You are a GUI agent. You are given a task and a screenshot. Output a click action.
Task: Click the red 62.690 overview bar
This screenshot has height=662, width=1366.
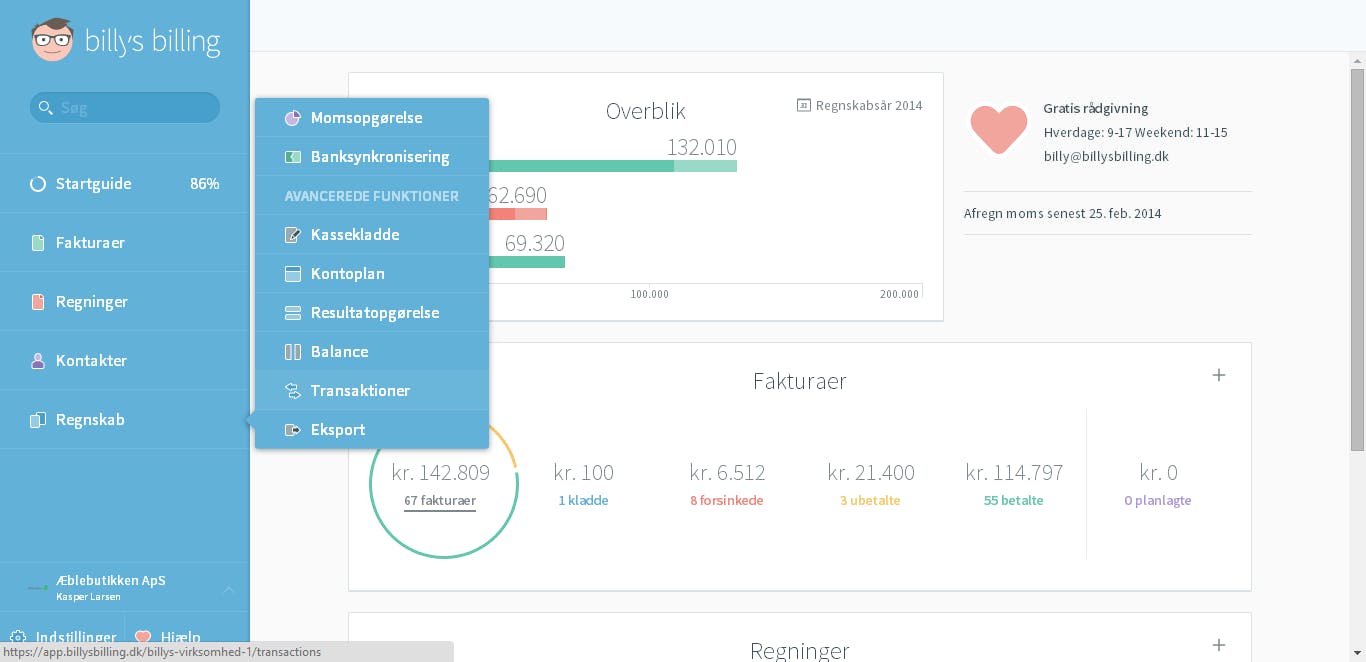click(518, 213)
